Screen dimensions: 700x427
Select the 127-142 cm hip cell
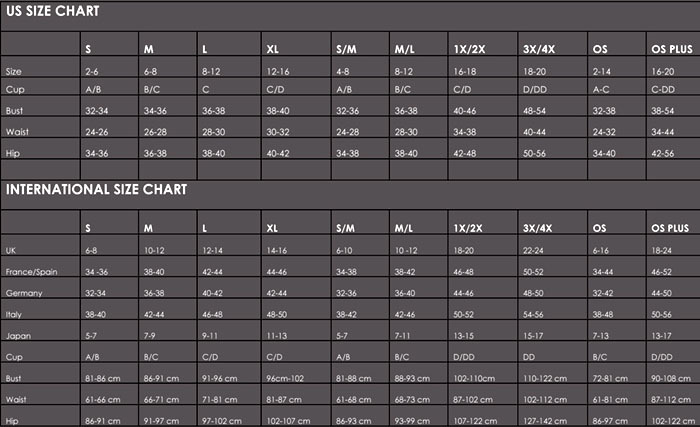pyautogui.click(x=545, y=421)
